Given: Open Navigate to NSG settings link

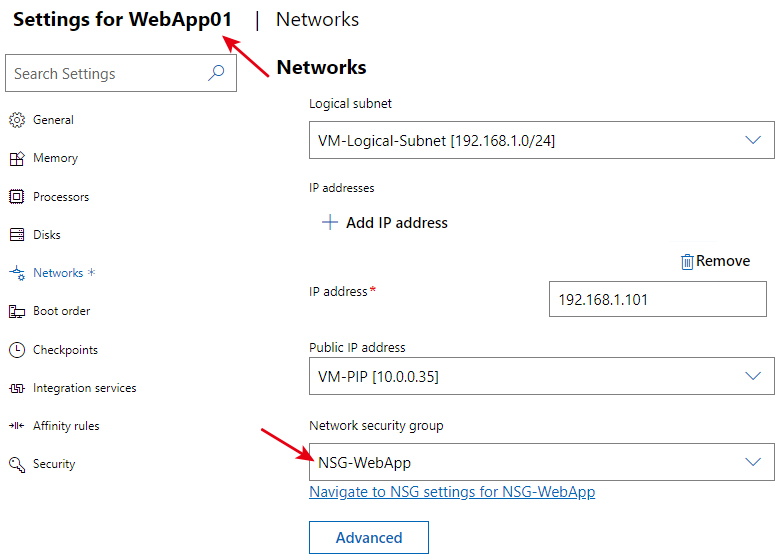Looking at the screenshot, I should 452,492.
